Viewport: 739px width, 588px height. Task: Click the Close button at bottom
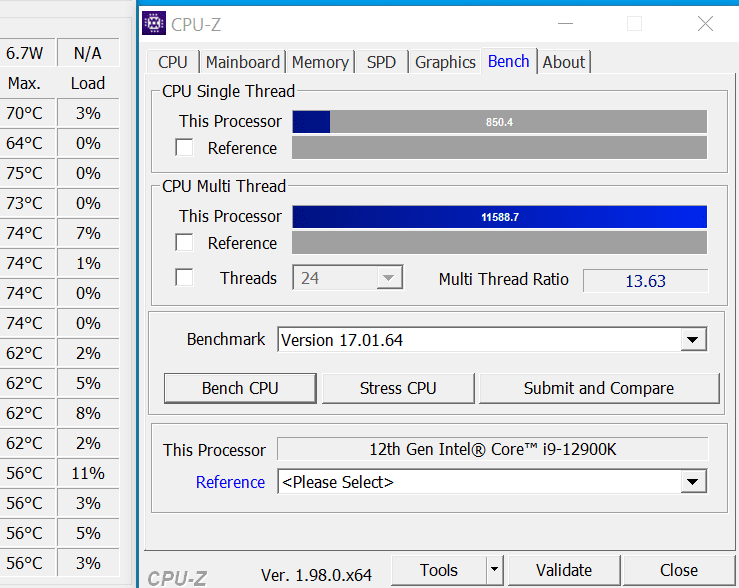(679, 570)
